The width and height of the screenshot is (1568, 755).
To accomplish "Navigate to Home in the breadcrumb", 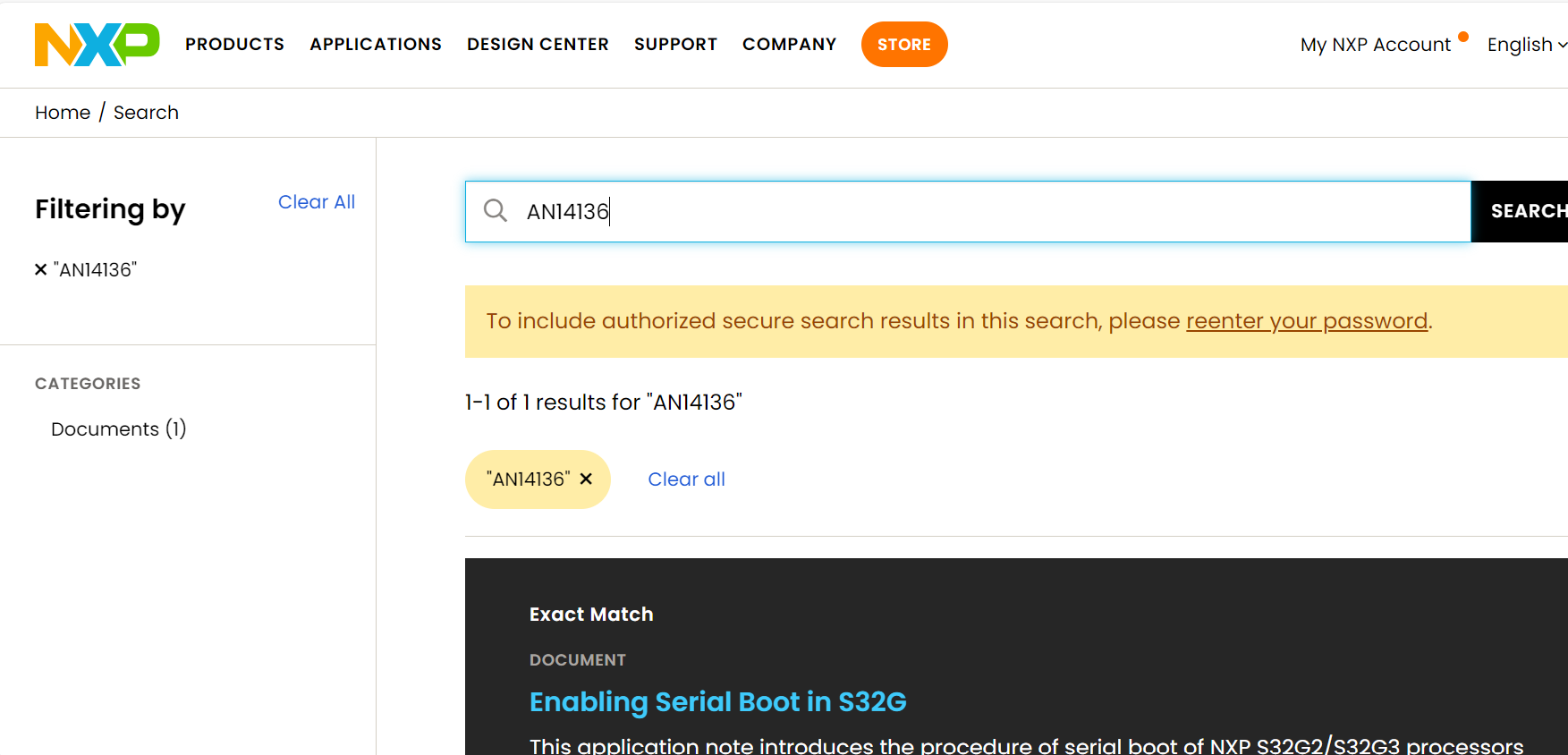I will coord(63,113).
